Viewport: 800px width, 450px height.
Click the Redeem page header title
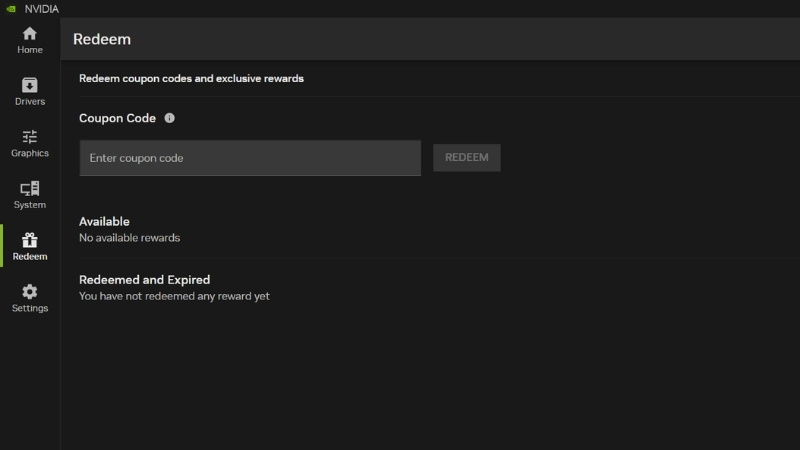(x=102, y=39)
